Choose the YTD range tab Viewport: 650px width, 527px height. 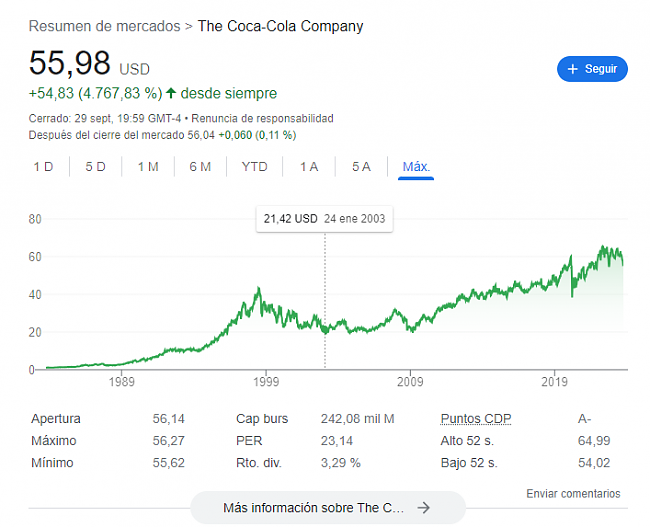255,167
